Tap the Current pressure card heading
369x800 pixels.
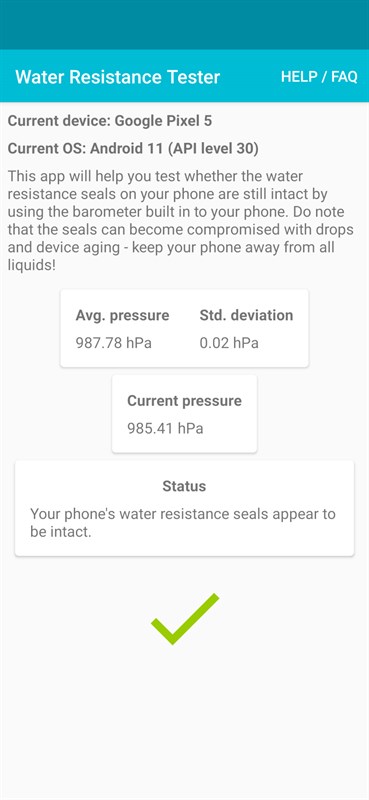184,401
